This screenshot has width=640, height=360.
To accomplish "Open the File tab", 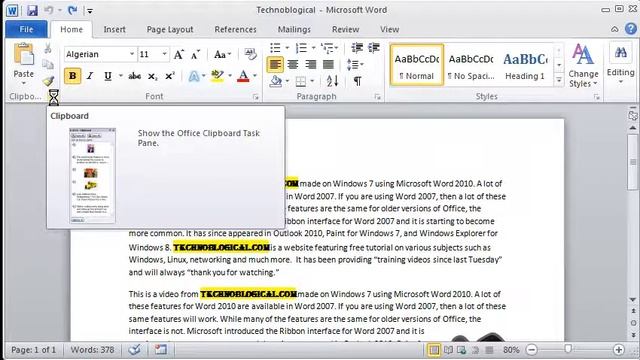I will tap(26, 29).
